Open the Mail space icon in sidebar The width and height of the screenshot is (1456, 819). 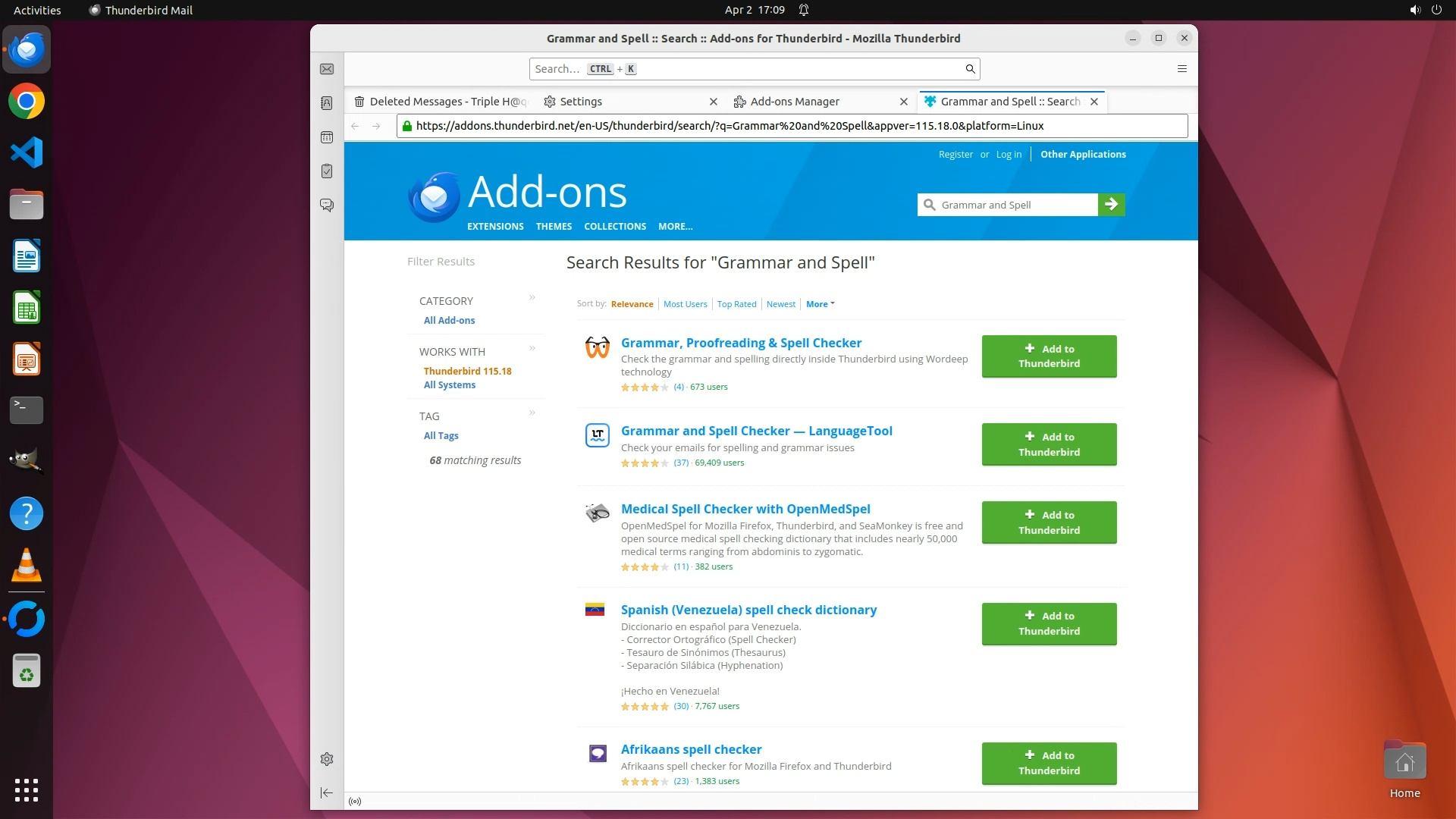click(327, 69)
